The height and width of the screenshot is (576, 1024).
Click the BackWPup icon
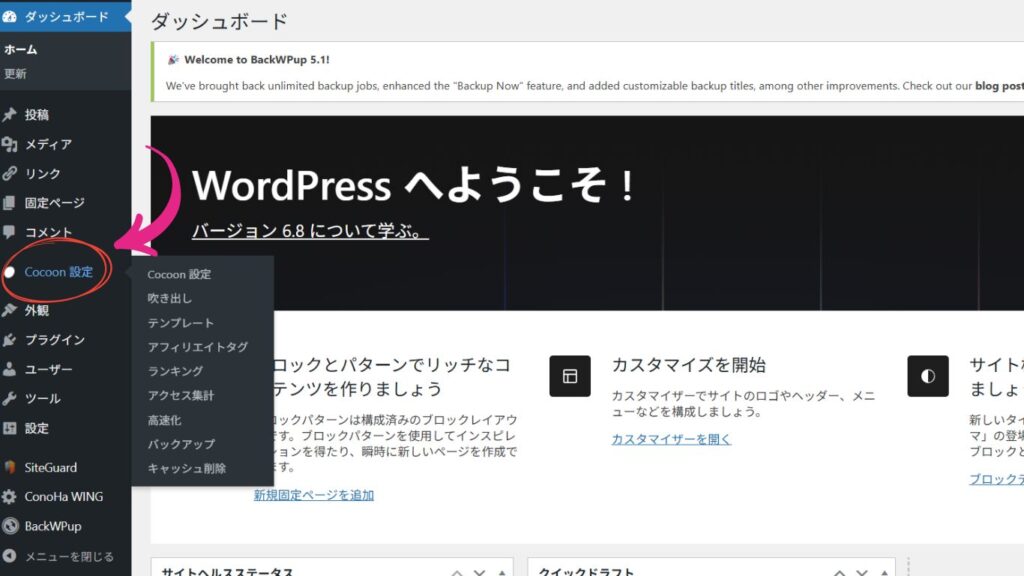9,526
